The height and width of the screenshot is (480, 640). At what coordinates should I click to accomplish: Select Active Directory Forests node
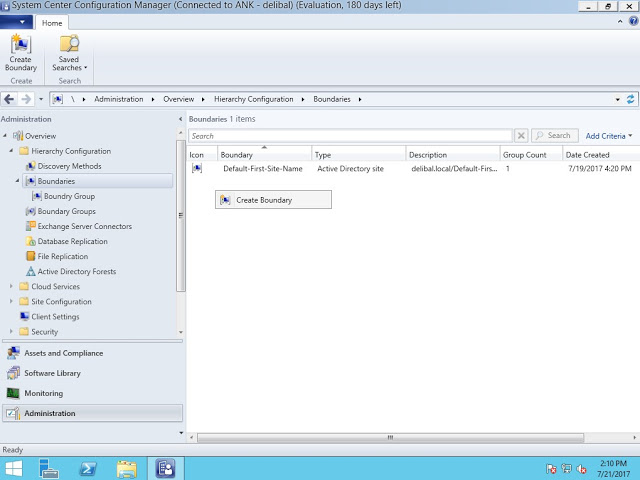click(x=76, y=271)
